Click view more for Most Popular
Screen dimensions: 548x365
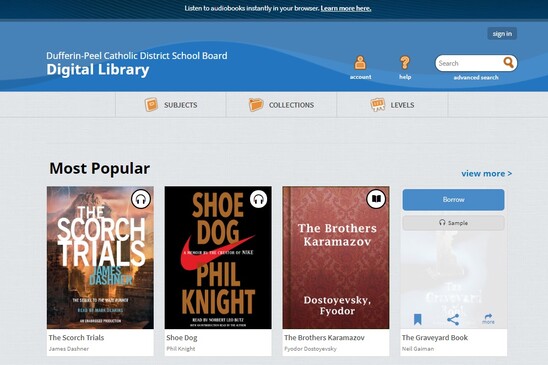click(x=486, y=173)
